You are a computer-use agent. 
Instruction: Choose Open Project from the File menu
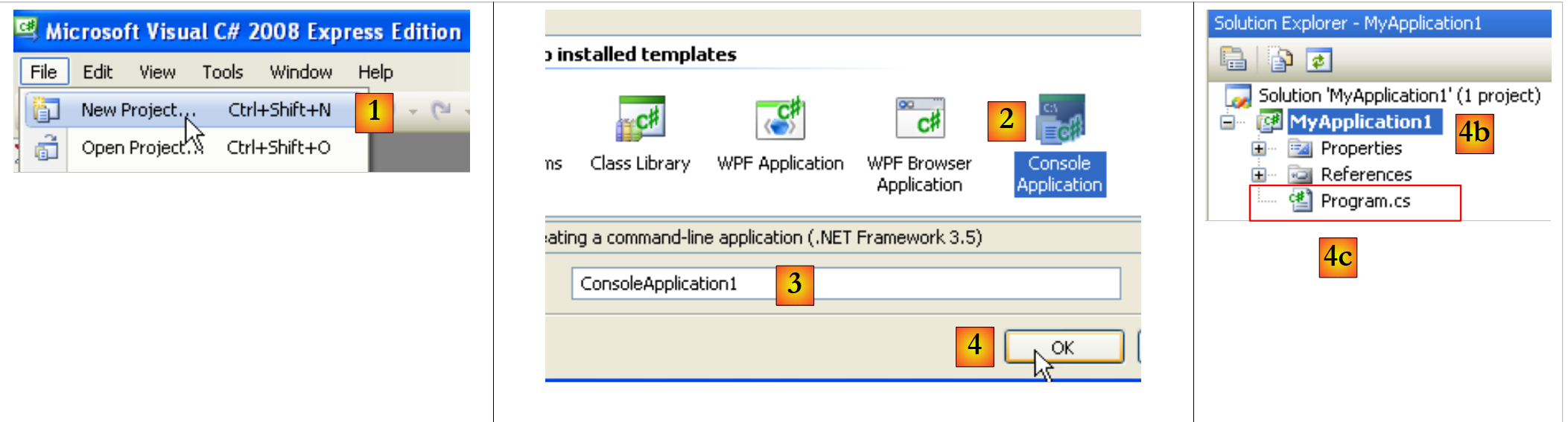(x=134, y=148)
